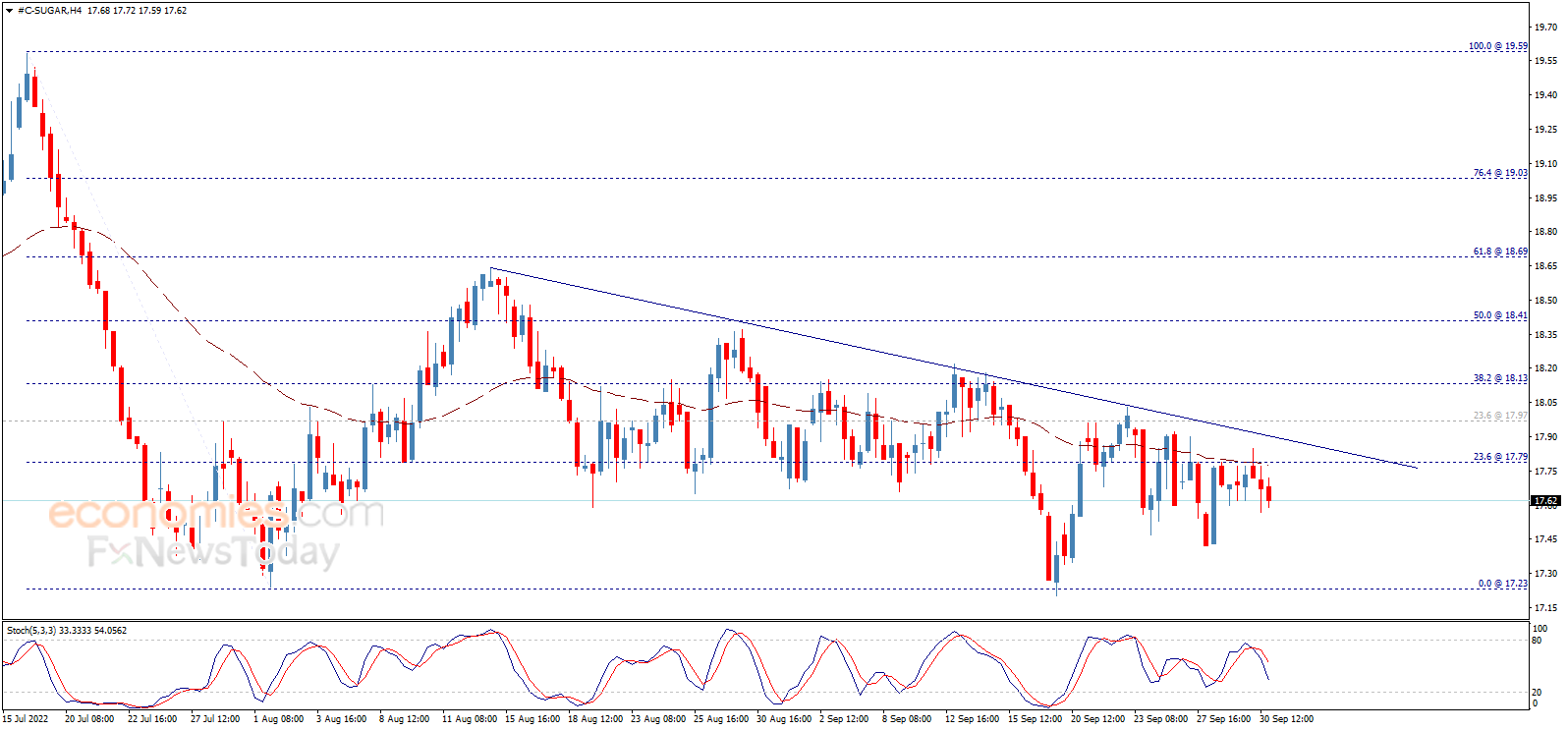This screenshot has height=730, width=1568.
Task: Click price axis value 18.20
Action: coord(1545,368)
